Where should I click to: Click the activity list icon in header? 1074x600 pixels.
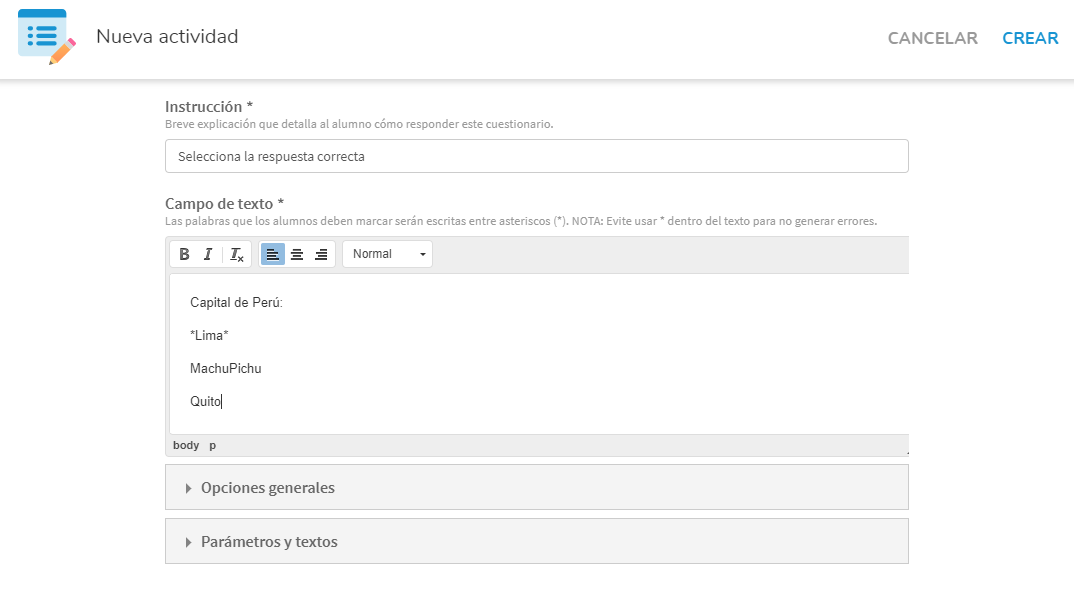tap(46, 37)
